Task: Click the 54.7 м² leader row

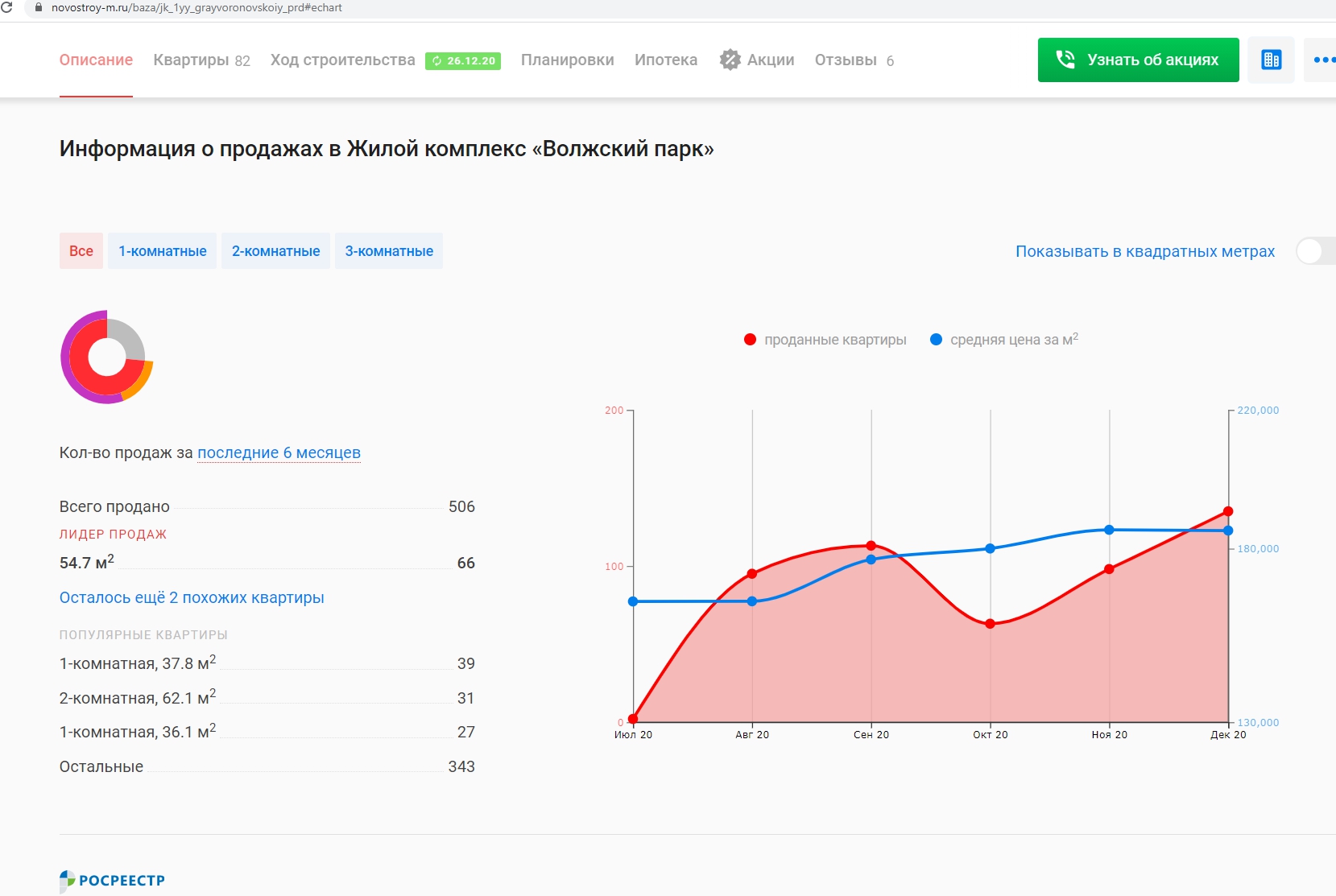Action: pyautogui.click(x=267, y=563)
